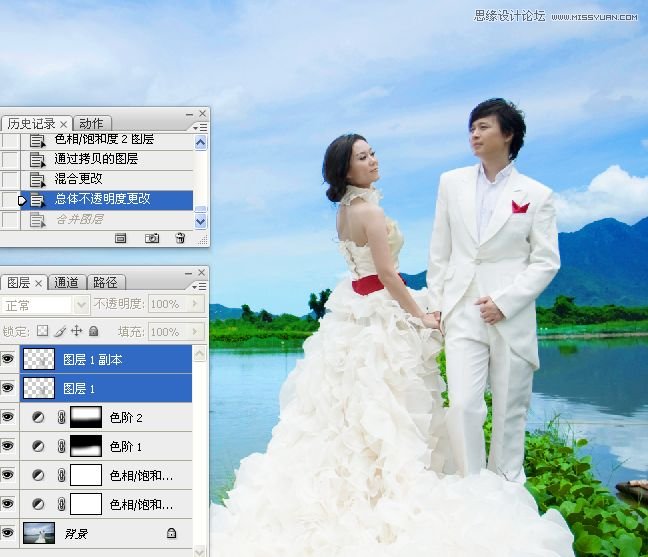Click lower 色相/饱和… mask link icon

point(62,504)
